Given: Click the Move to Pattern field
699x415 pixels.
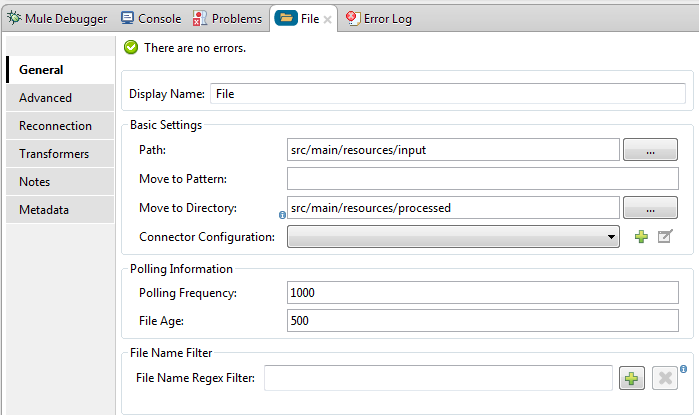Looking at the screenshot, I should (483, 179).
